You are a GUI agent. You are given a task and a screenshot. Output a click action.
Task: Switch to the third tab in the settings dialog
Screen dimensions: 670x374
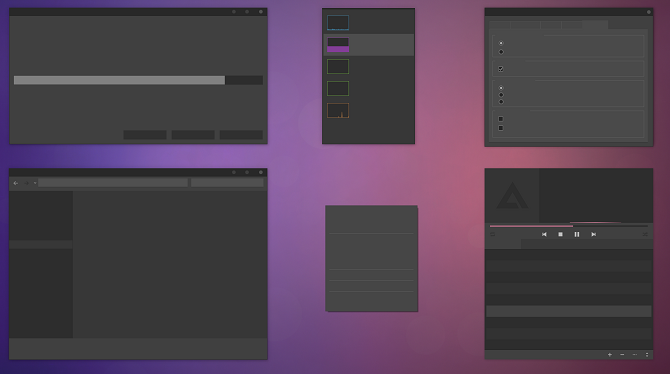[551, 25]
